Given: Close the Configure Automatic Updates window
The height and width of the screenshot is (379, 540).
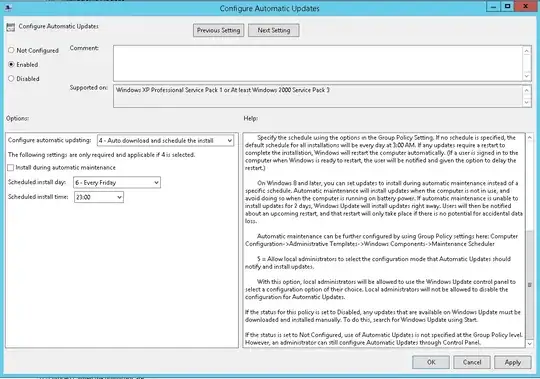Looking at the screenshot, I should [526, 7].
